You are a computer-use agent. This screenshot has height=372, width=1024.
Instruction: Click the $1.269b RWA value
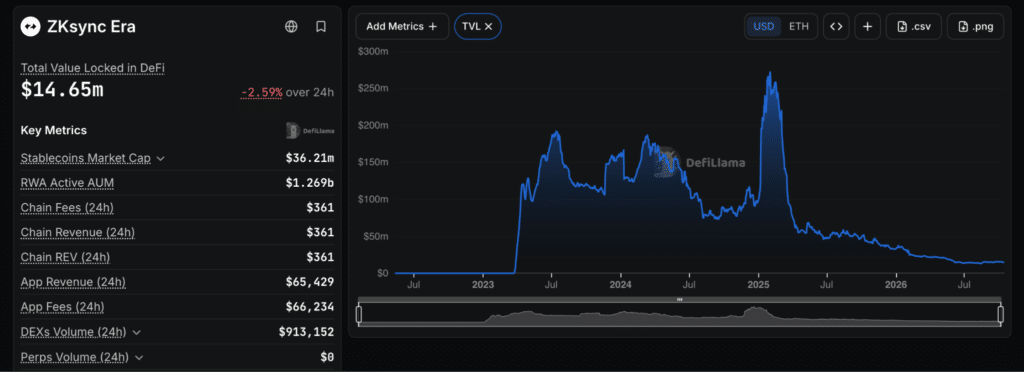[x=310, y=183]
